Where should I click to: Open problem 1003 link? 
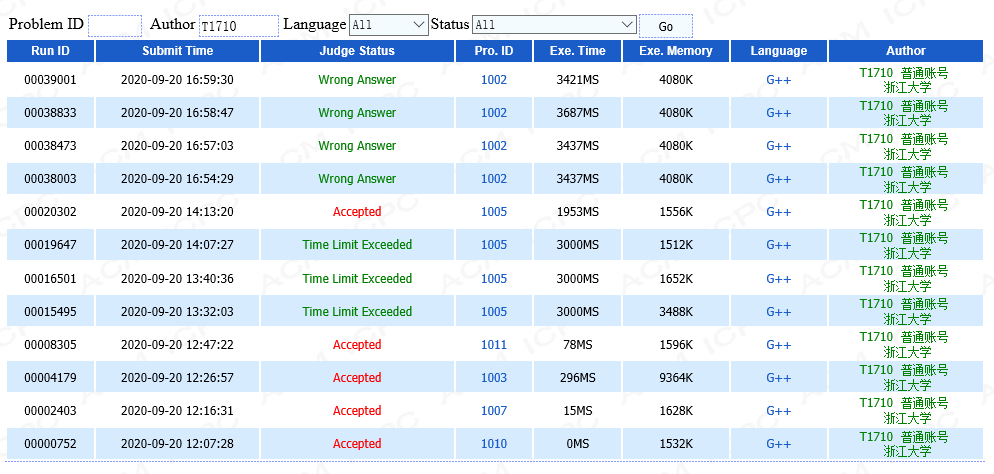[494, 378]
